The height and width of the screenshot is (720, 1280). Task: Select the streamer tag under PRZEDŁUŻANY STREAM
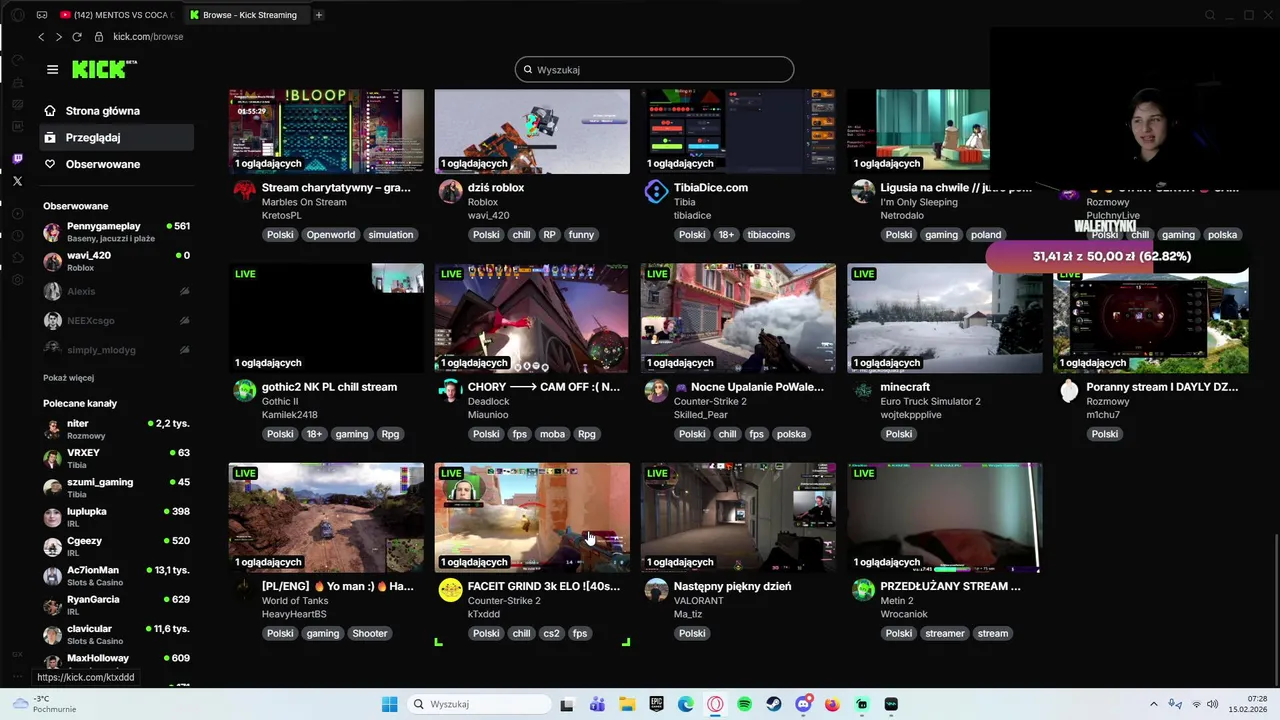point(945,633)
